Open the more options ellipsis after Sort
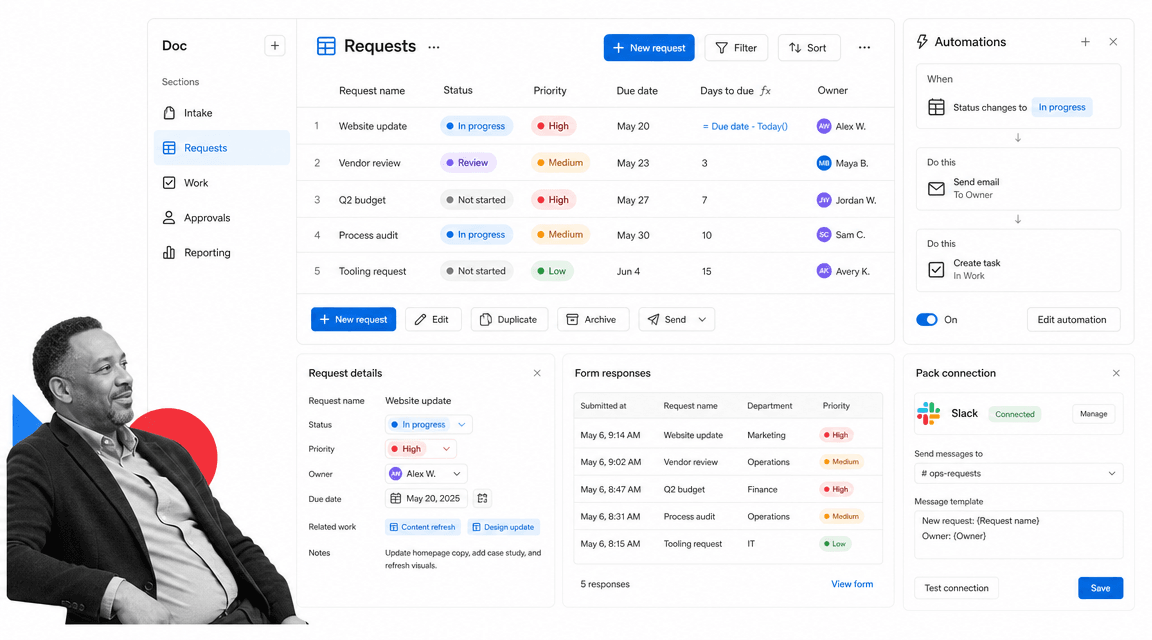The height and width of the screenshot is (640, 1152). click(864, 48)
